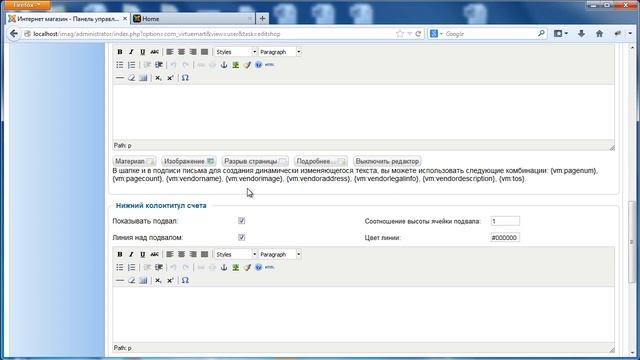Go to Firefox home page icon
This screenshot has width=640, height=360.
coord(599,34)
